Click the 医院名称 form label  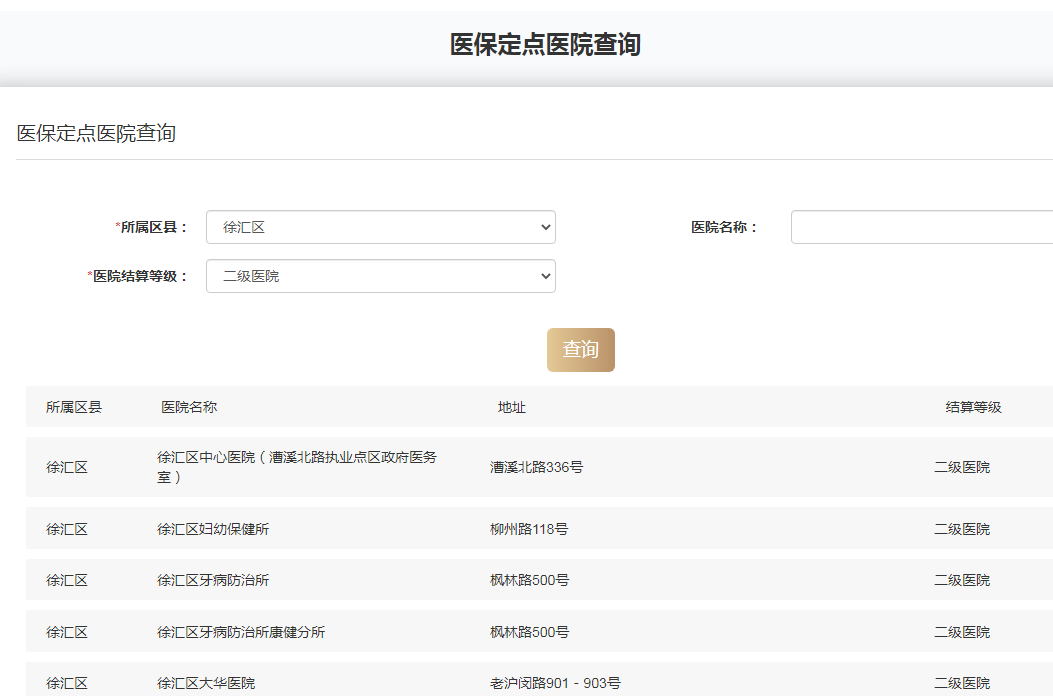click(x=725, y=227)
